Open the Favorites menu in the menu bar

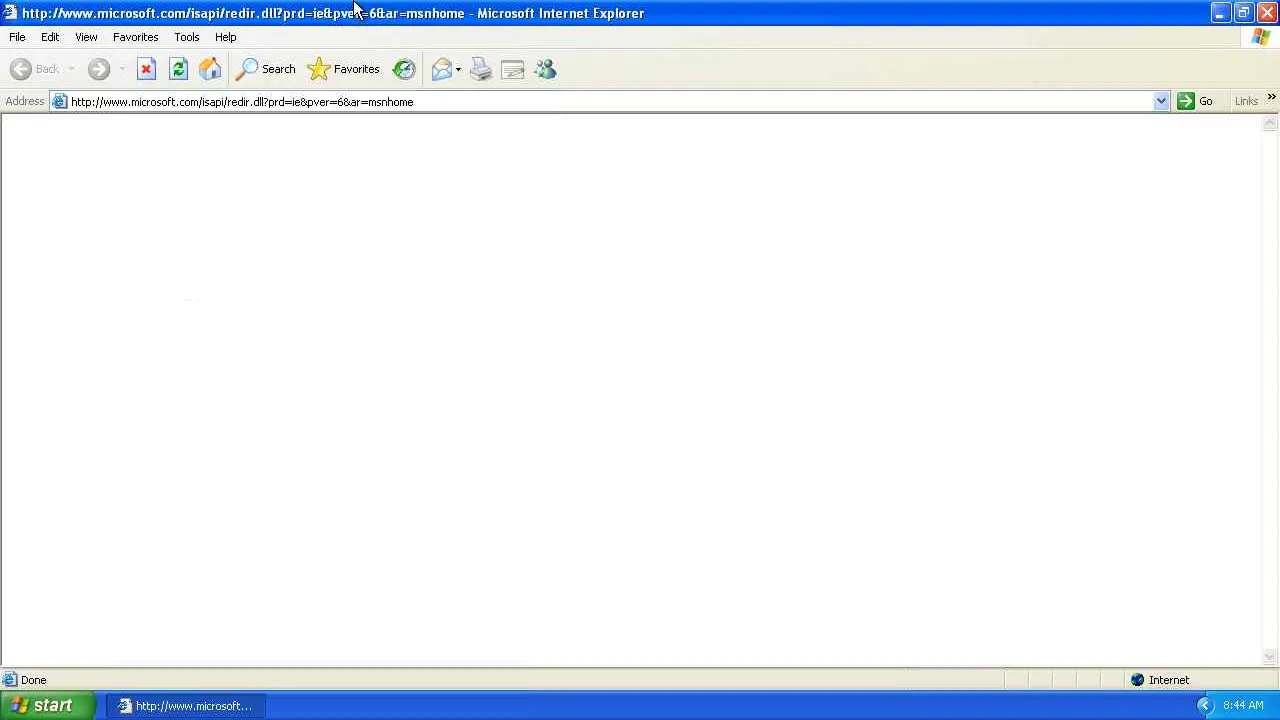coord(135,37)
